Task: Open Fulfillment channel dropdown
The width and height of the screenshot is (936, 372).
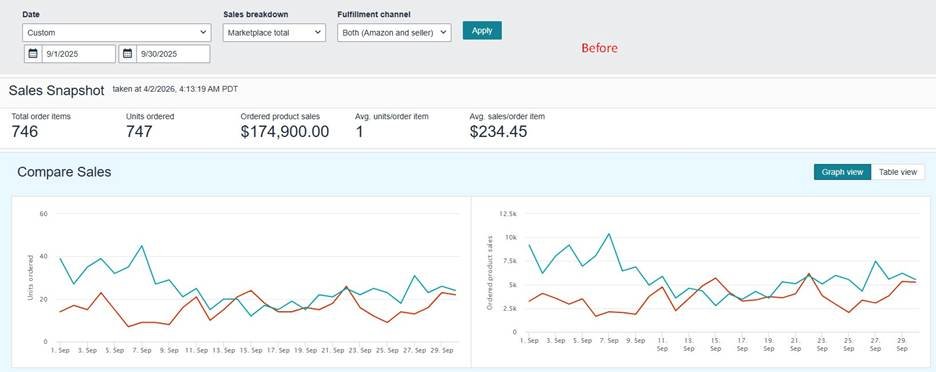Action: pos(395,33)
